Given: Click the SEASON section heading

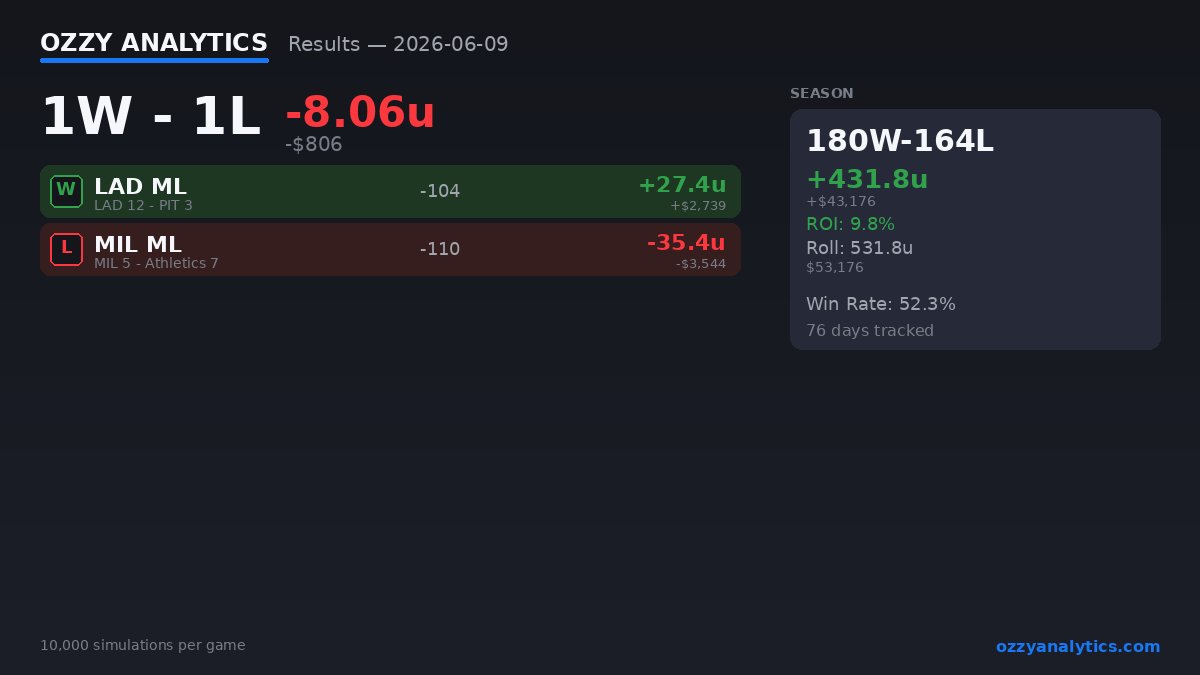Looking at the screenshot, I should [x=822, y=93].
